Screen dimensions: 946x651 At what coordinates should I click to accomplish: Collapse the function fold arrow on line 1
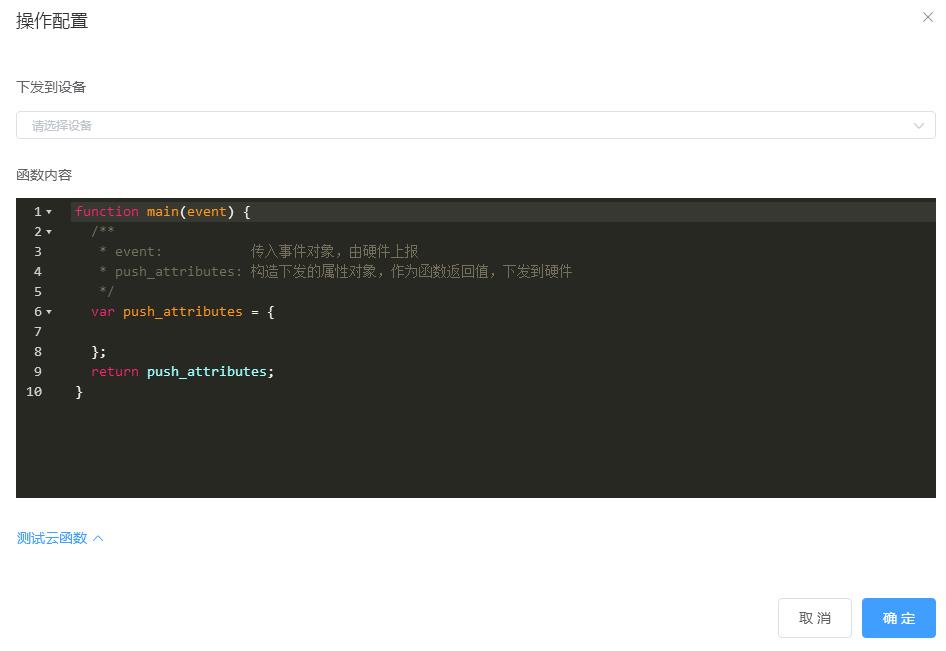pyautogui.click(x=49, y=212)
